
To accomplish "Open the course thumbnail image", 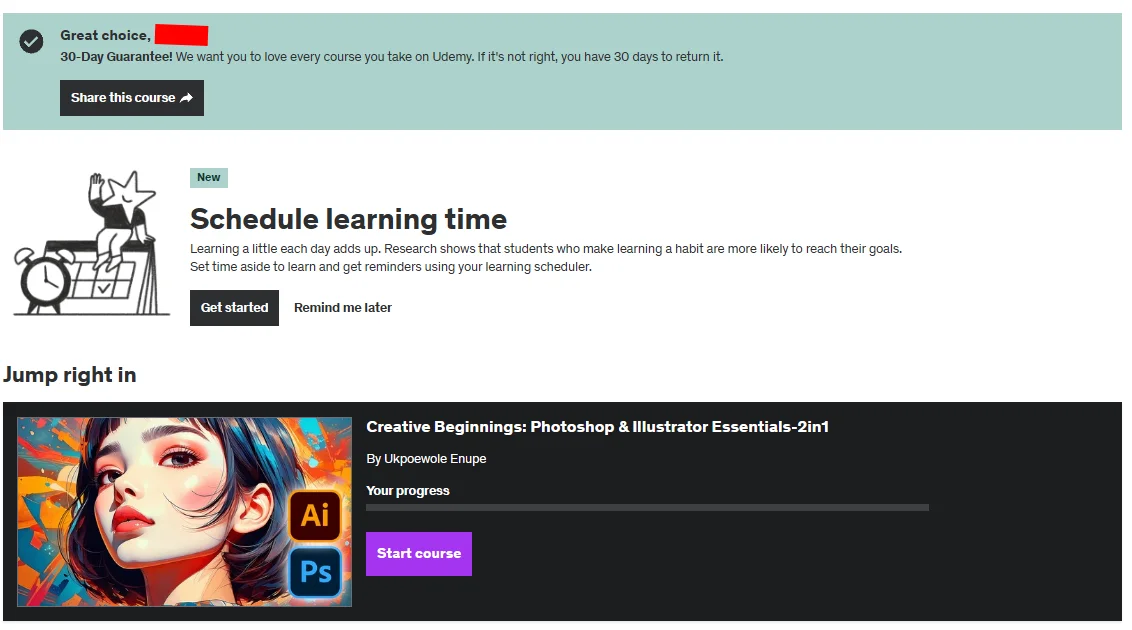I will [185, 512].
